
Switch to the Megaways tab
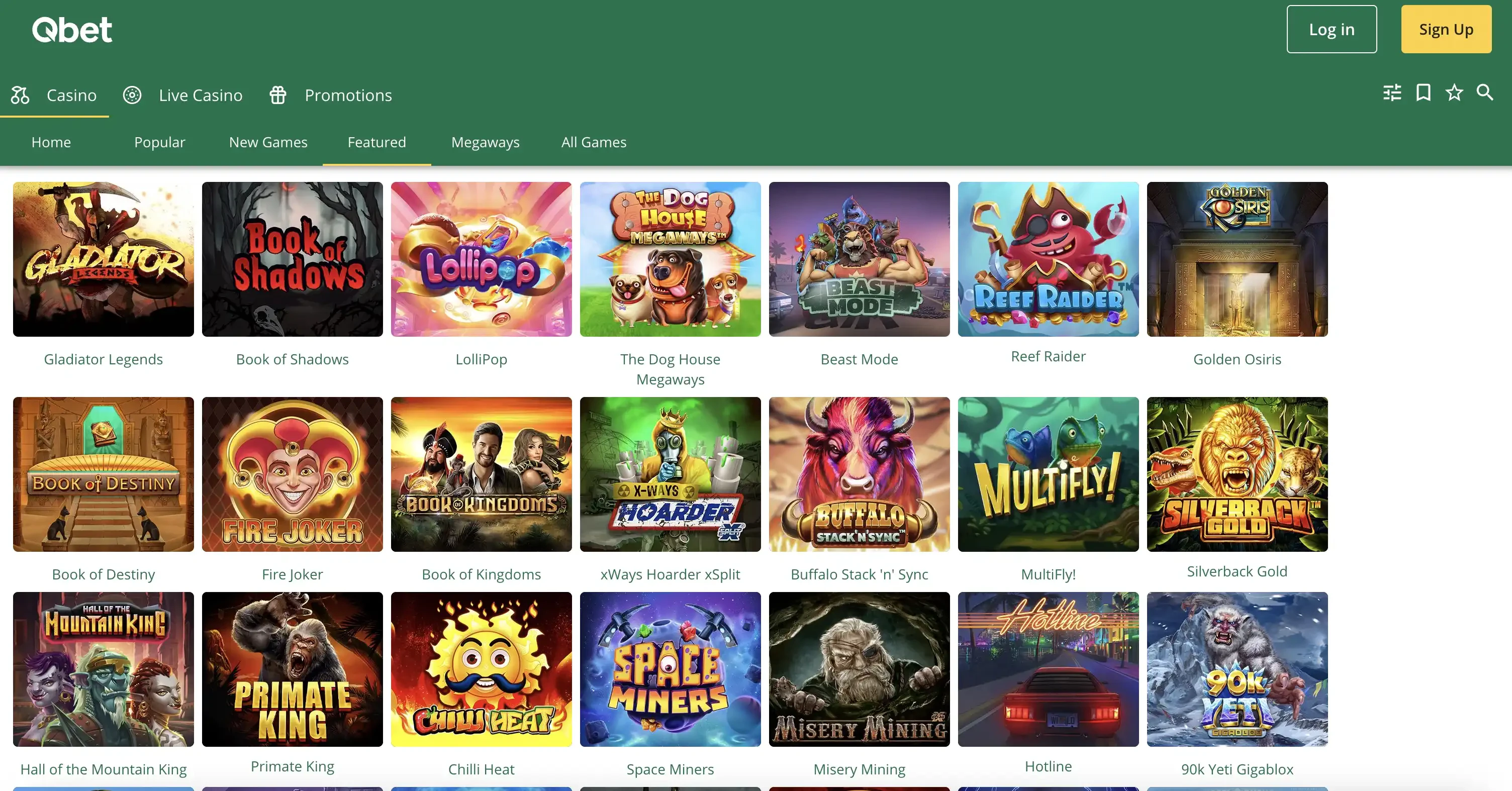pyautogui.click(x=486, y=143)
